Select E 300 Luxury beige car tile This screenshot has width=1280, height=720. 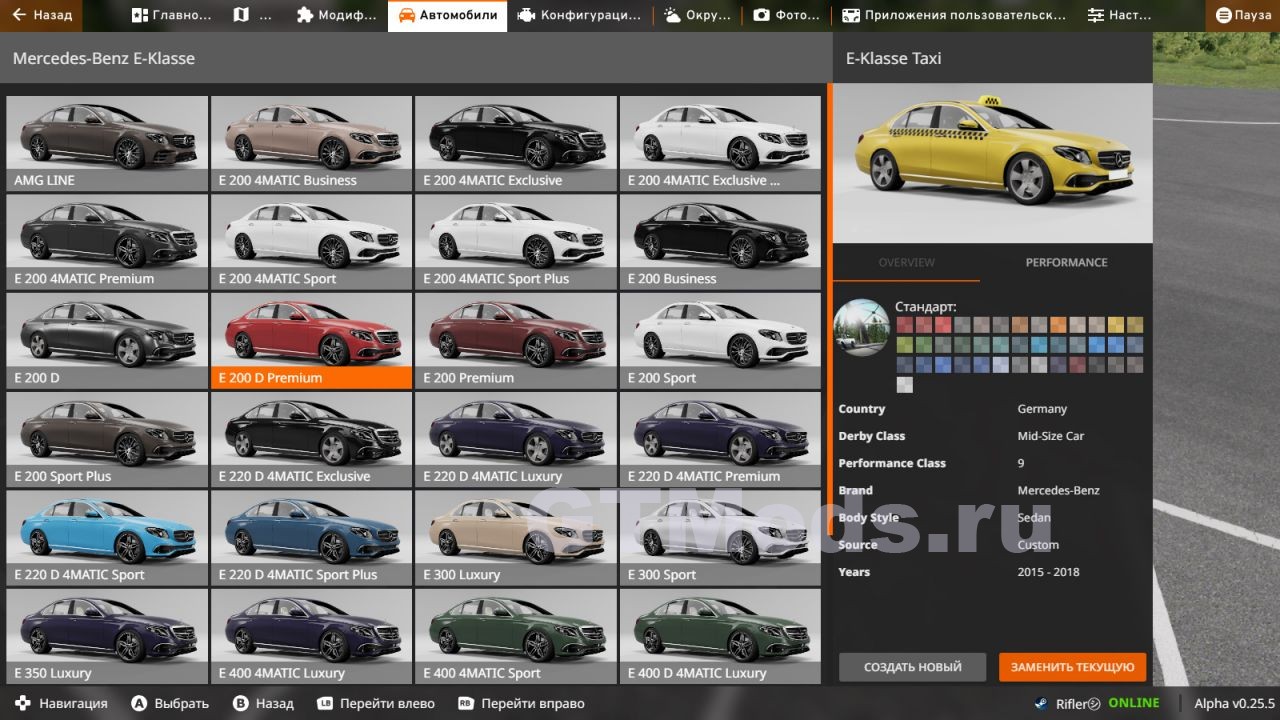(516, 537)
